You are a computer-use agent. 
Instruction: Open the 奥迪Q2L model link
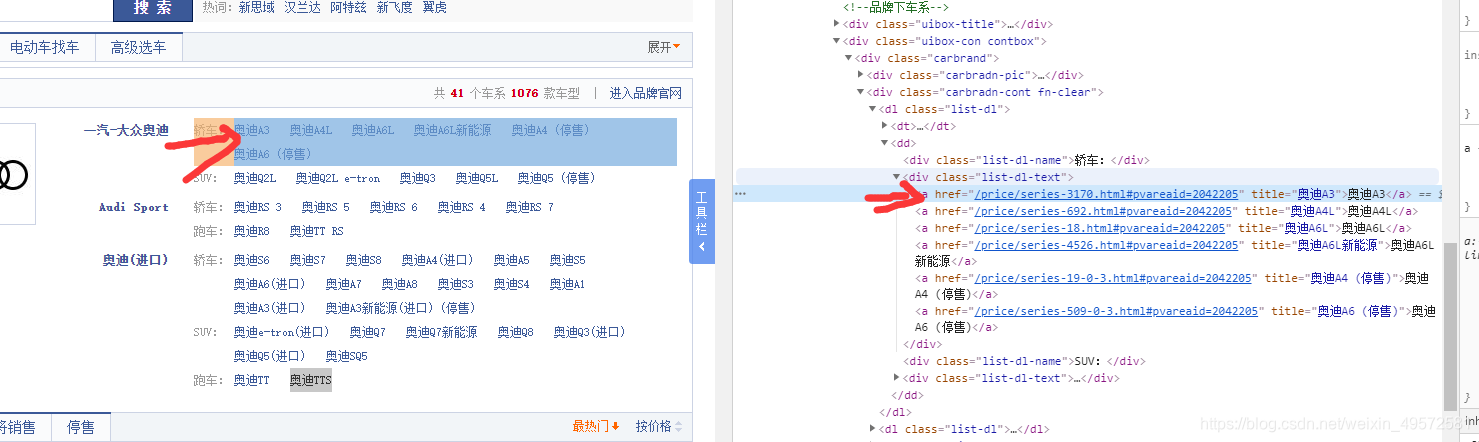255,178
